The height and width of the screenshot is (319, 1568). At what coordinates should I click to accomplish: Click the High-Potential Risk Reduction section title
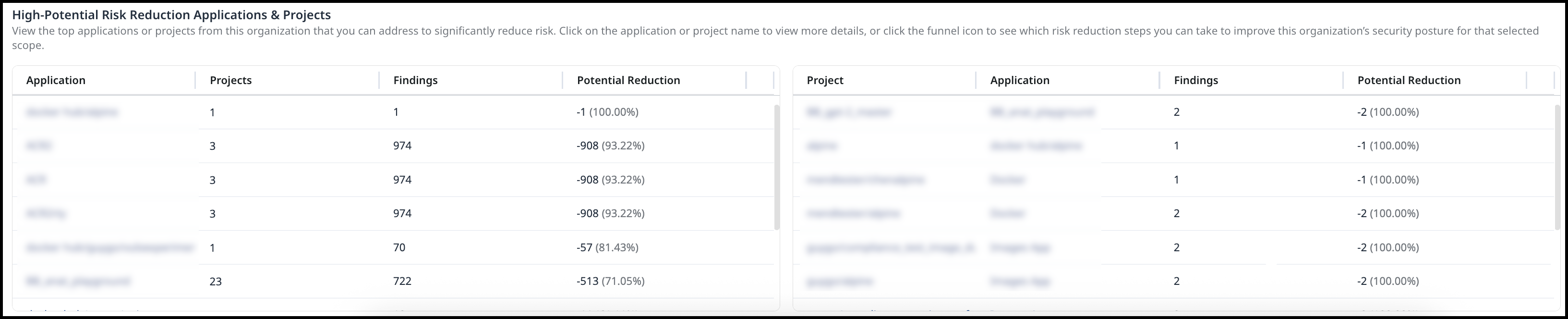point(172,15)
